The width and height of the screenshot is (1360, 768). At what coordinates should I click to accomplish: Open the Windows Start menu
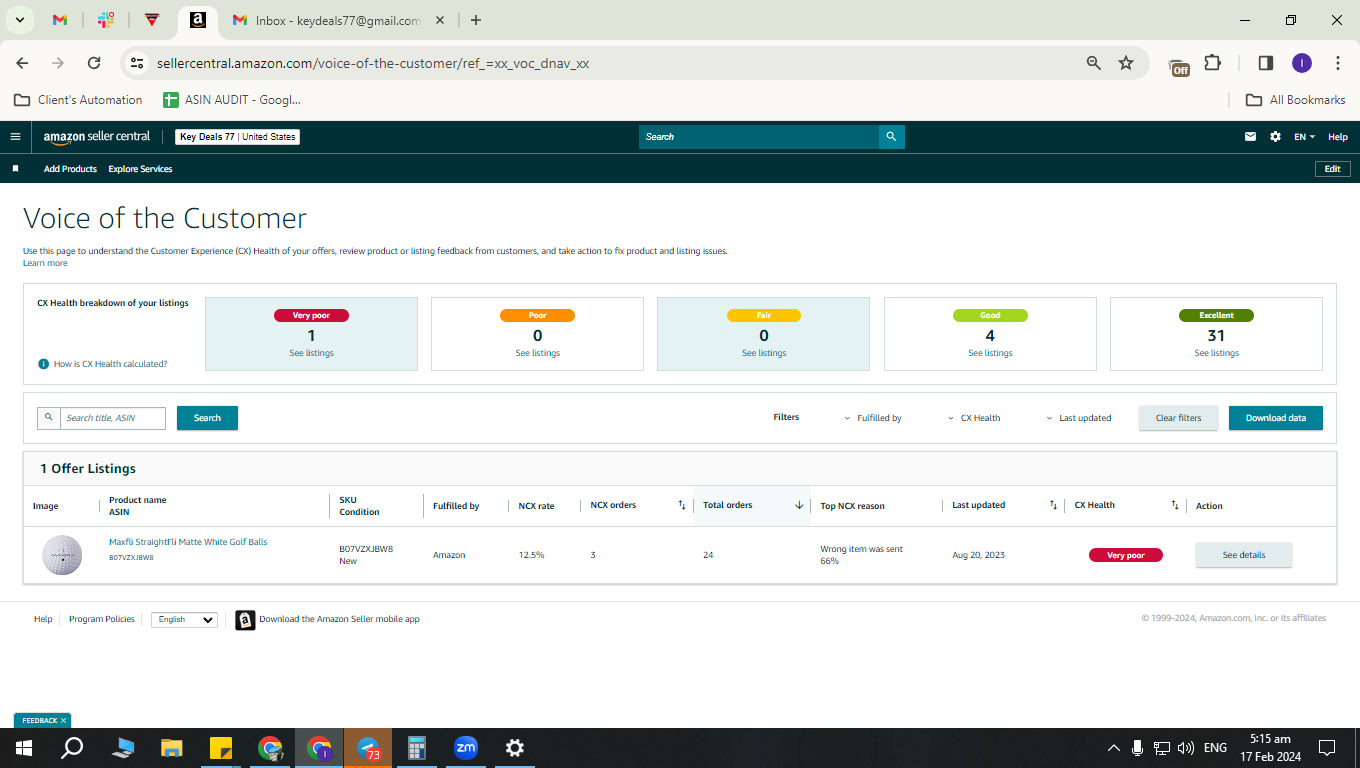tap(24, 748)
